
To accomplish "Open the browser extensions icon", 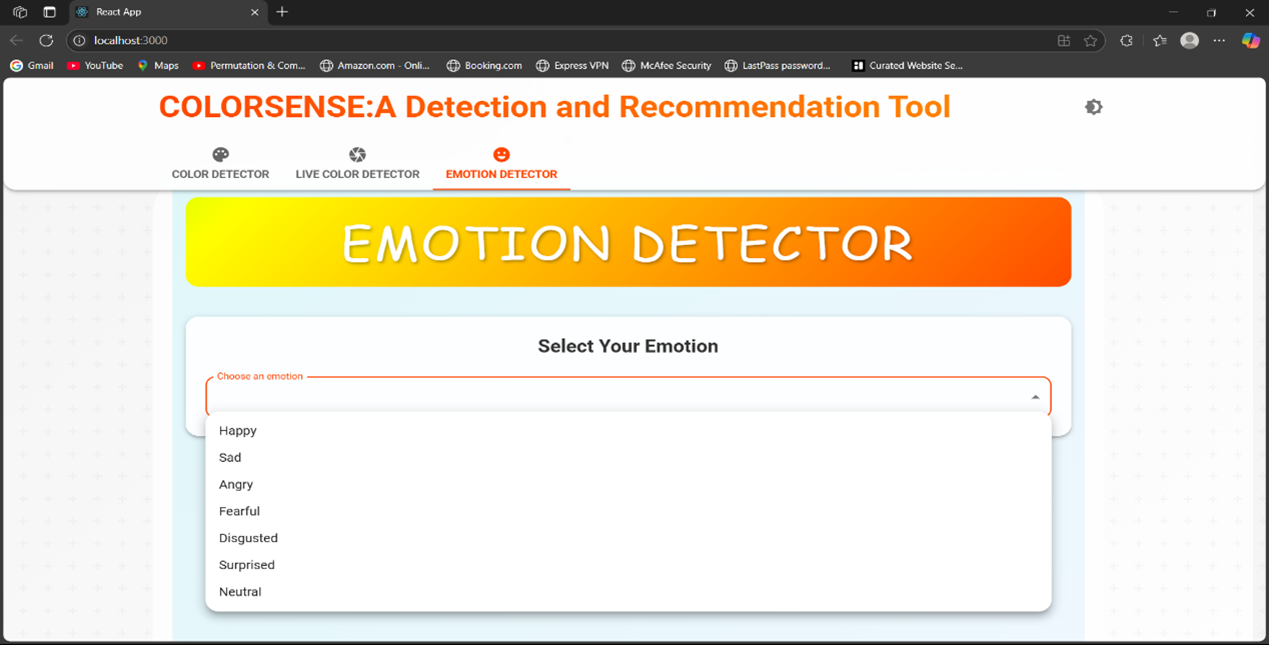I will (1126, 41).
